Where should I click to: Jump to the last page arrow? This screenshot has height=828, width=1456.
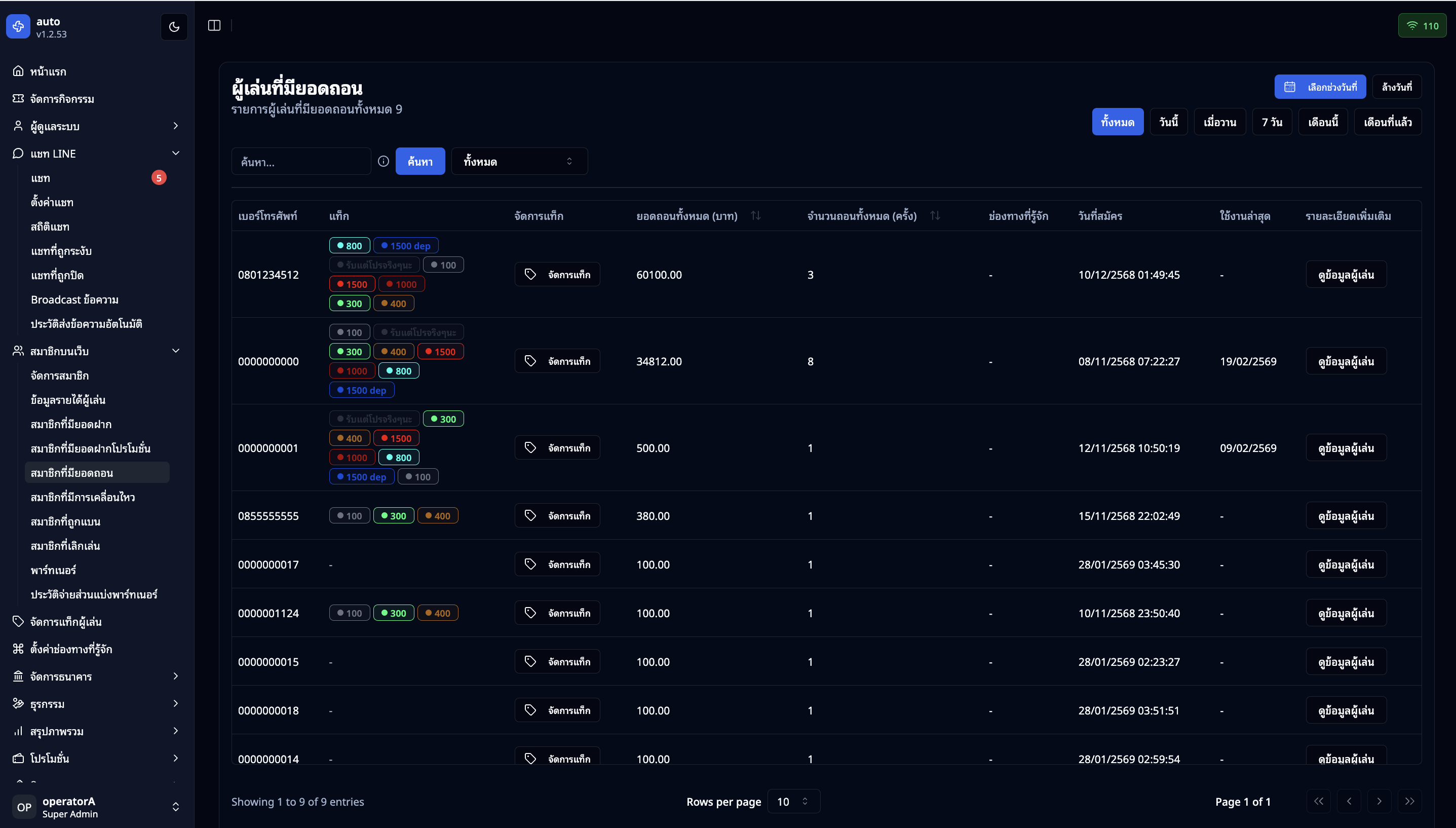coord(1409,801)
